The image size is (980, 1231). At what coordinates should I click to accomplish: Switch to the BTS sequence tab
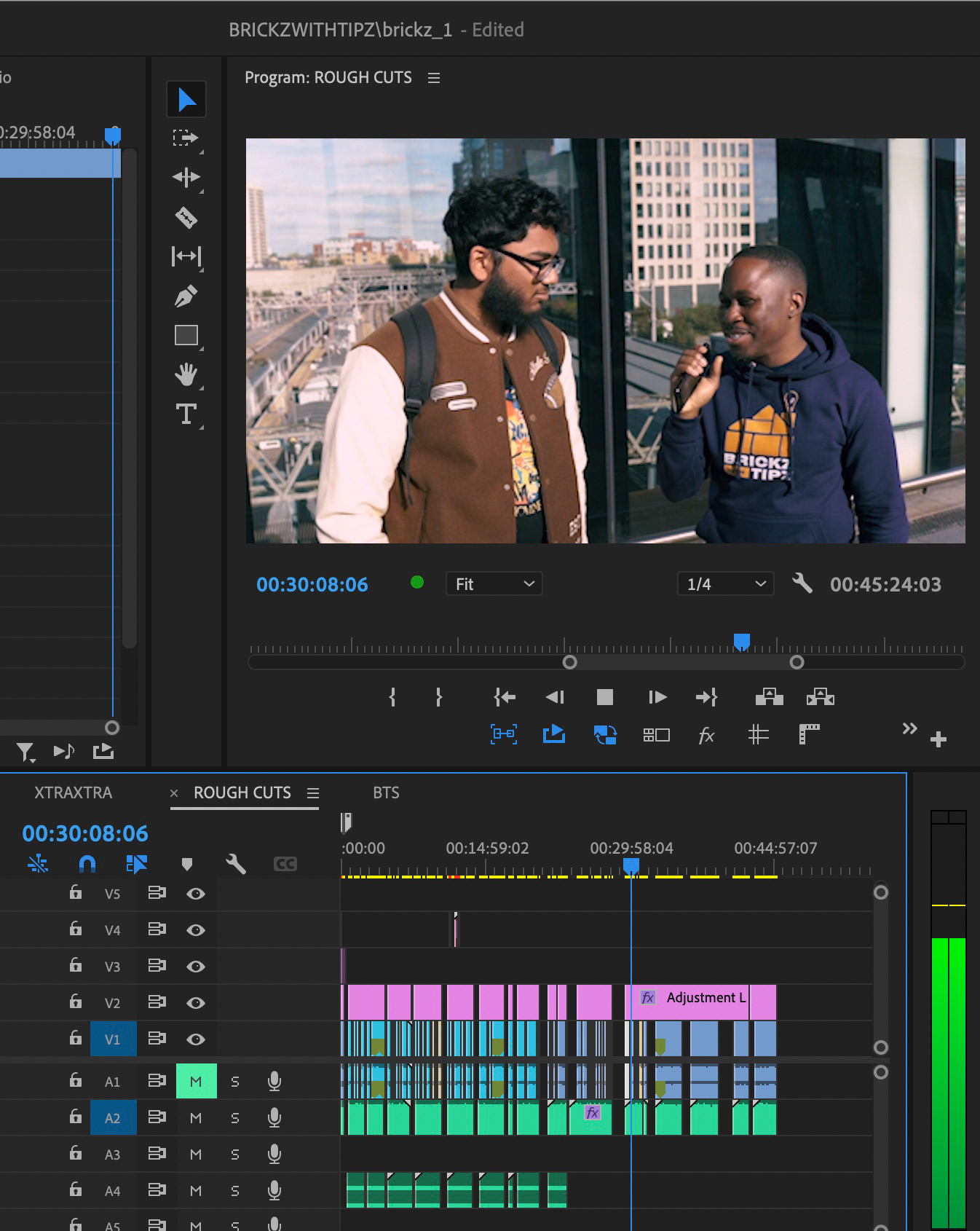click(x=386, y=793)
